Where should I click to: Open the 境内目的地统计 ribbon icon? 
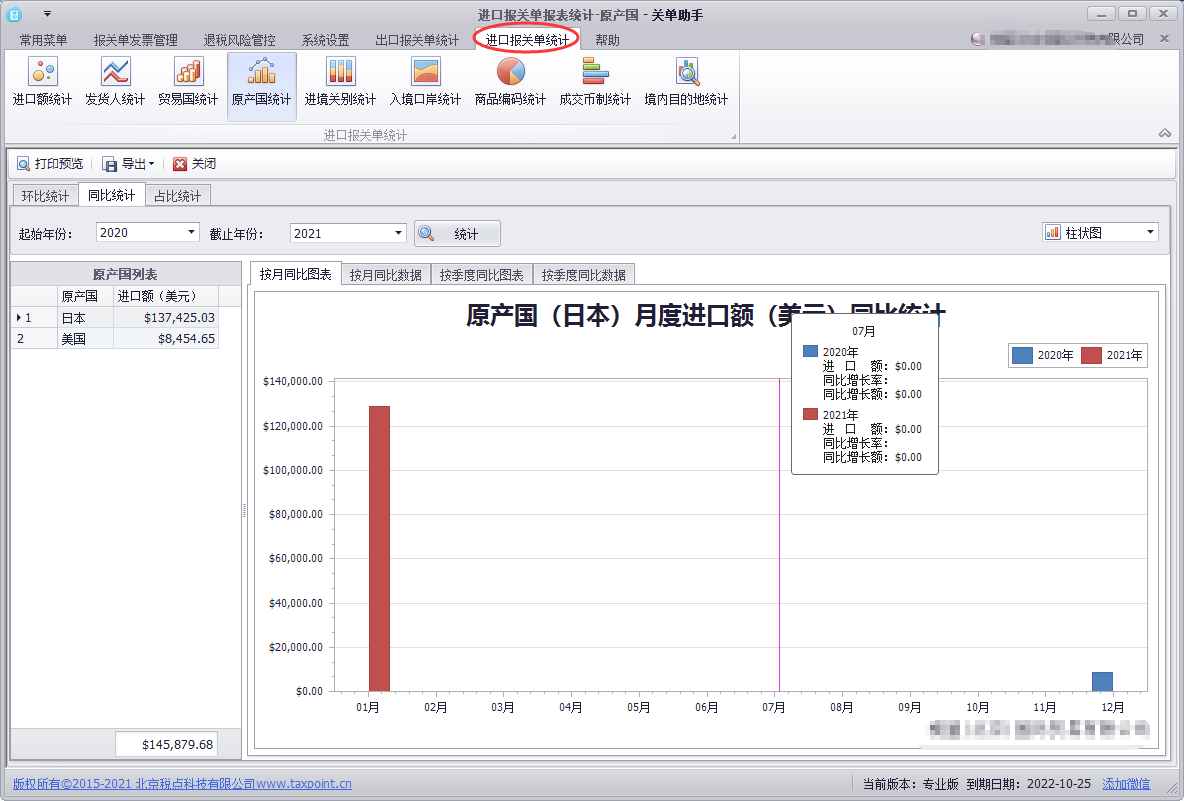(686, 83)
